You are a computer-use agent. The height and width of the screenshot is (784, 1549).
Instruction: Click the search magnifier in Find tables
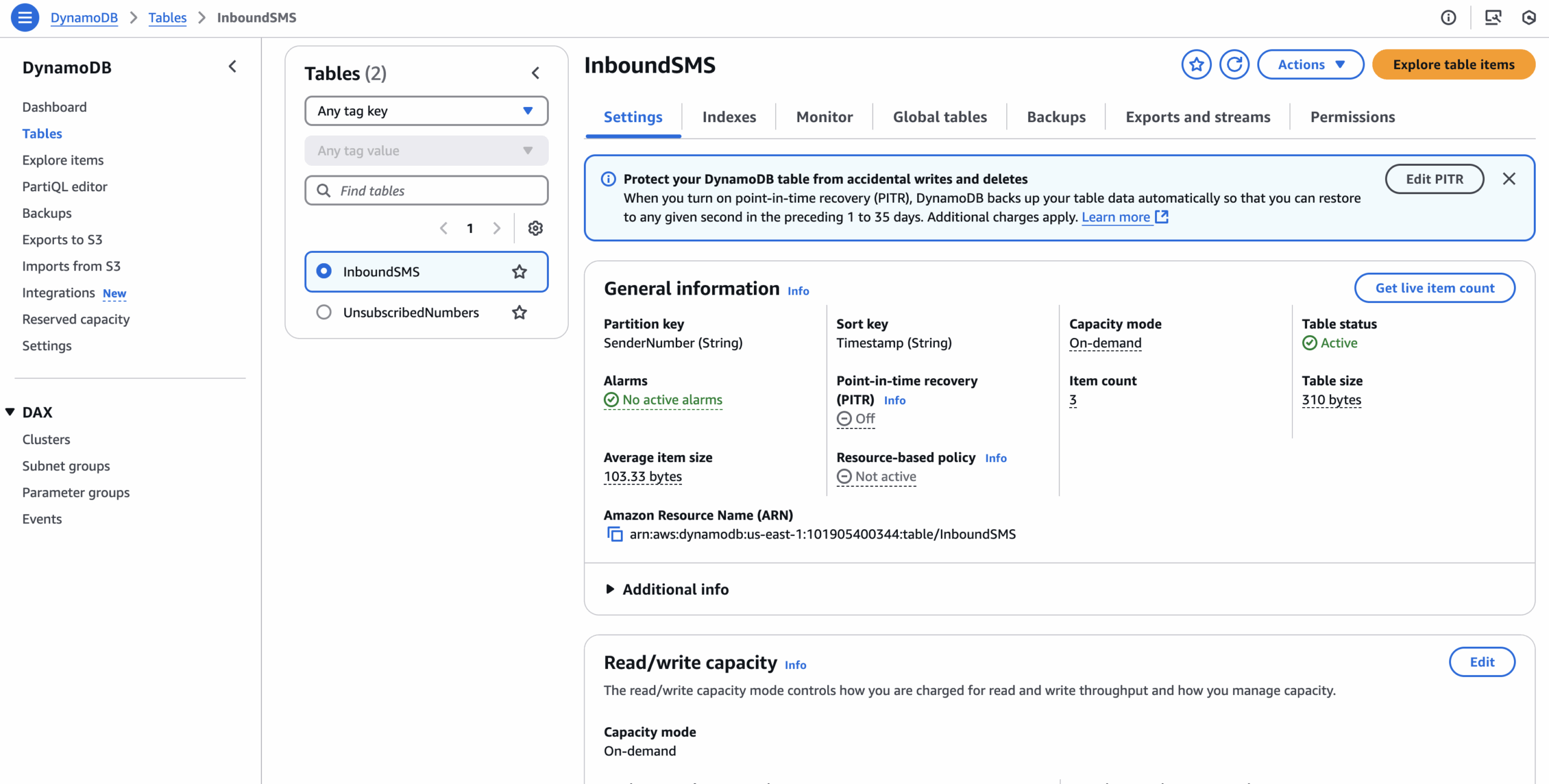coord(324,191)
